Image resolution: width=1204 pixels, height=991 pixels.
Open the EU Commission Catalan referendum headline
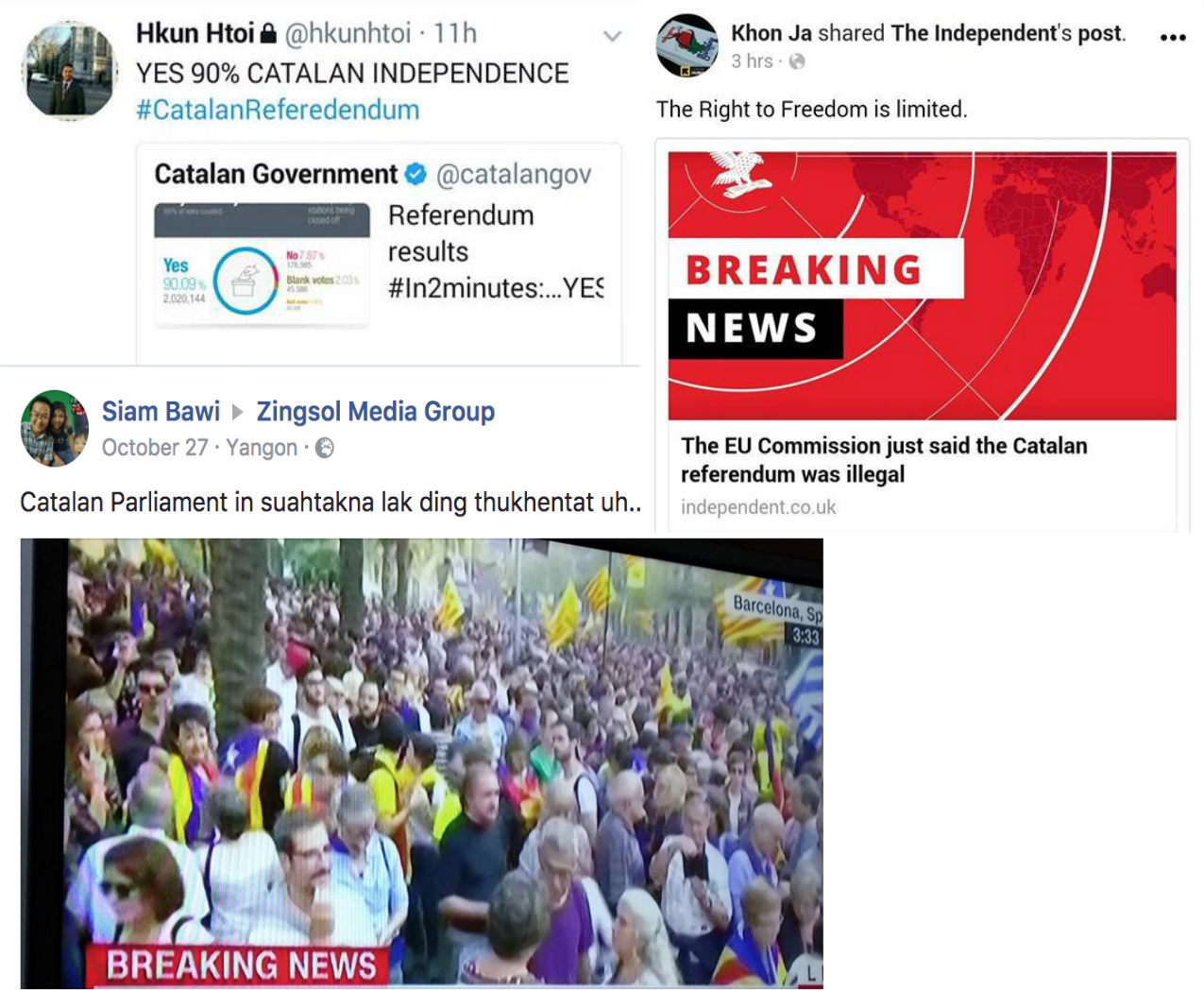[x=884, y=460]
